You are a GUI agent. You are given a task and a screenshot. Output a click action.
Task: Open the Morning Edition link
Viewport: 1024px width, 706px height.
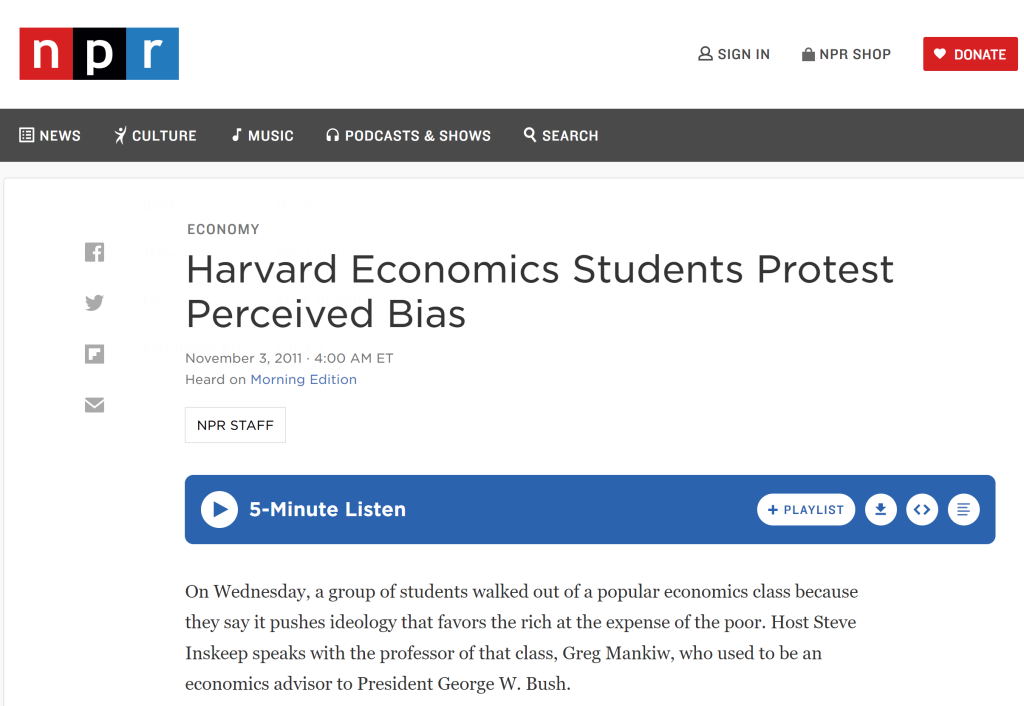pyautogui.click(x=304, y=379)
